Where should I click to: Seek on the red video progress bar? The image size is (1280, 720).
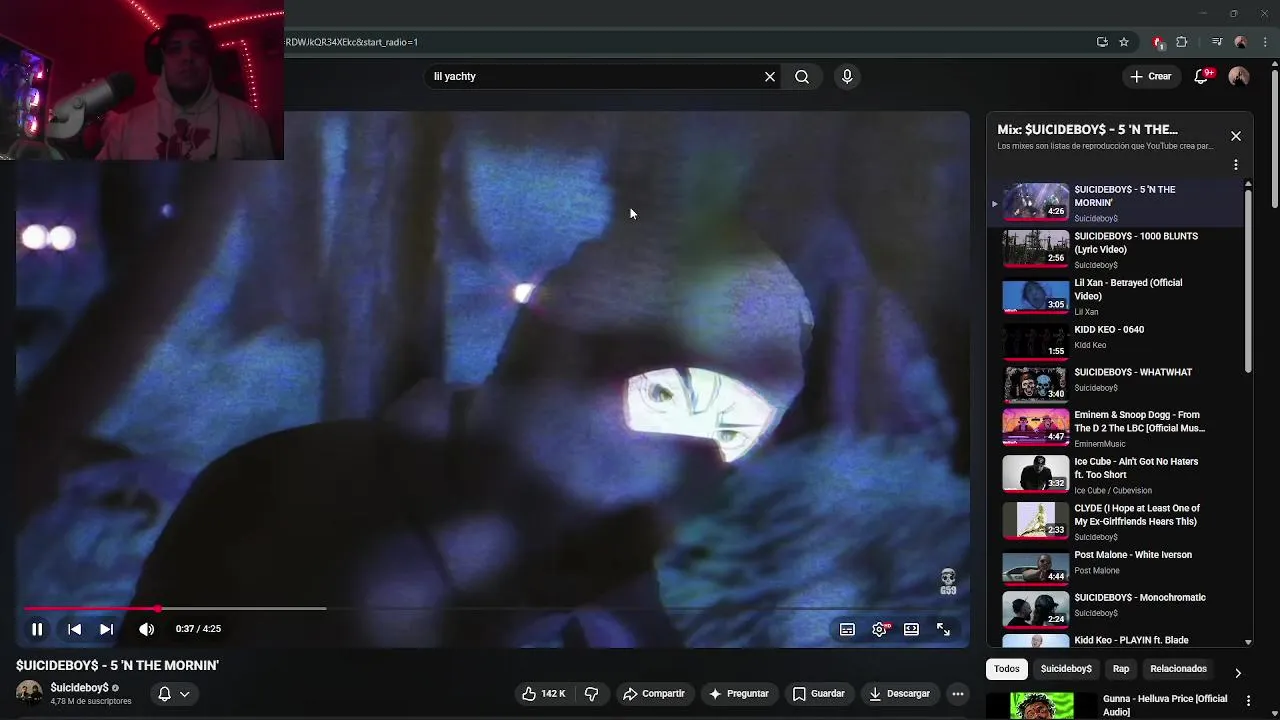[492, 608]
